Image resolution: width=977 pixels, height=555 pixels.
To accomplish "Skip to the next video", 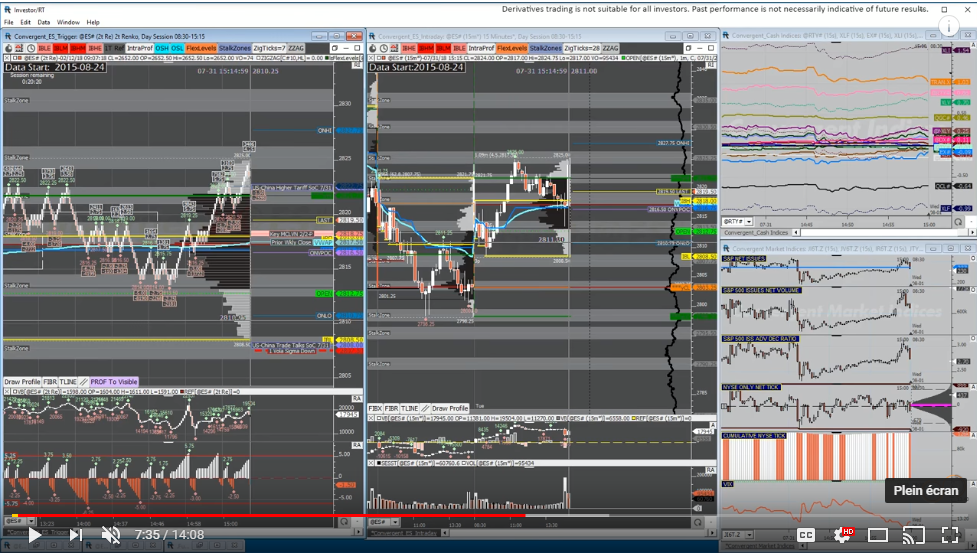I will point(75,534).
